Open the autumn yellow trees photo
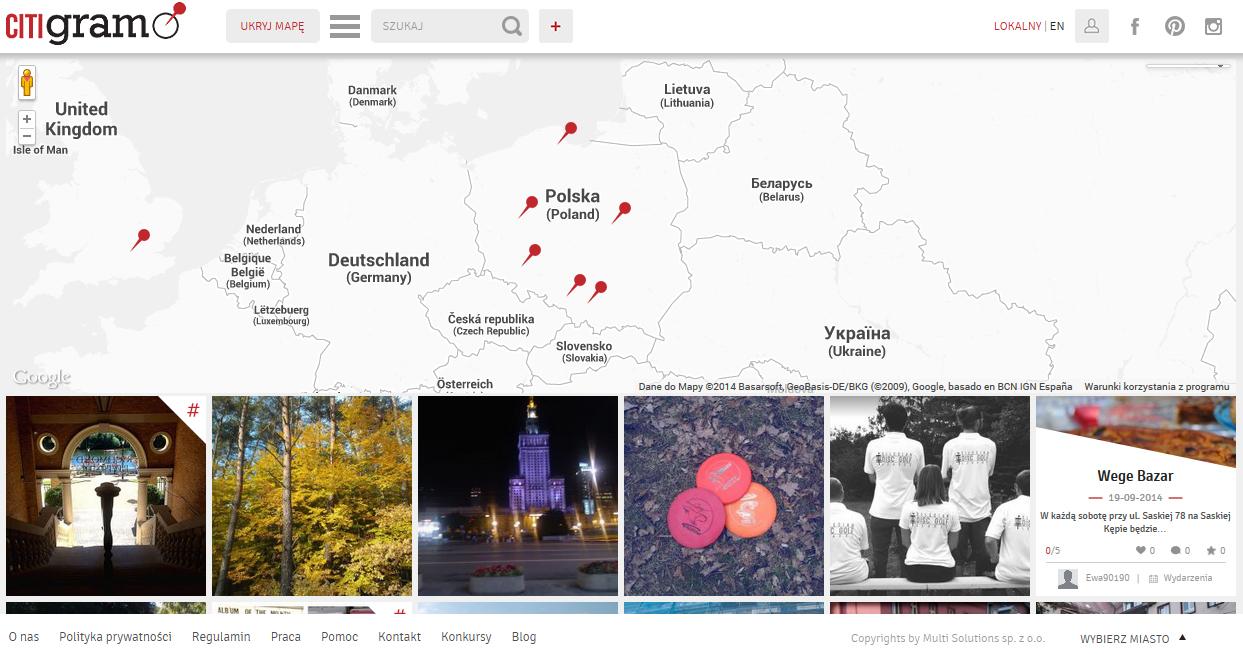The image size is (1243, 654). tap(312, 496)
